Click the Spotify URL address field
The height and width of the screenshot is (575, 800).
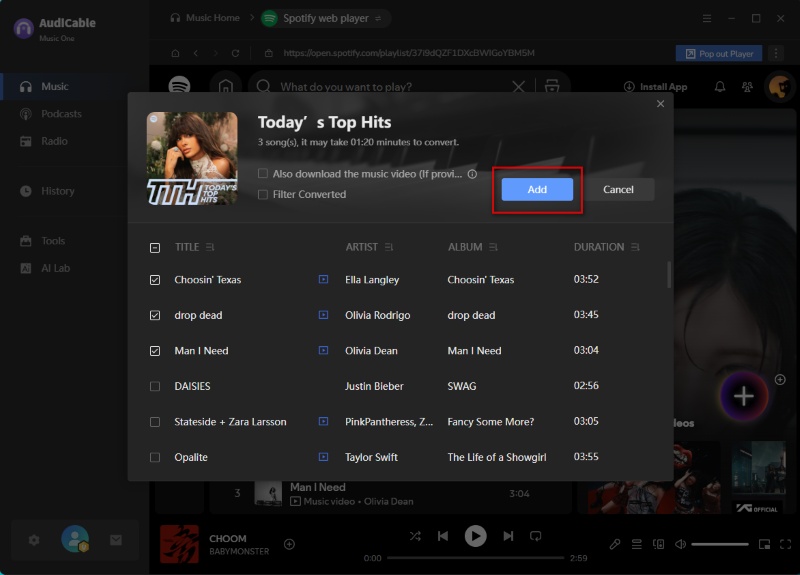(409, 53)
